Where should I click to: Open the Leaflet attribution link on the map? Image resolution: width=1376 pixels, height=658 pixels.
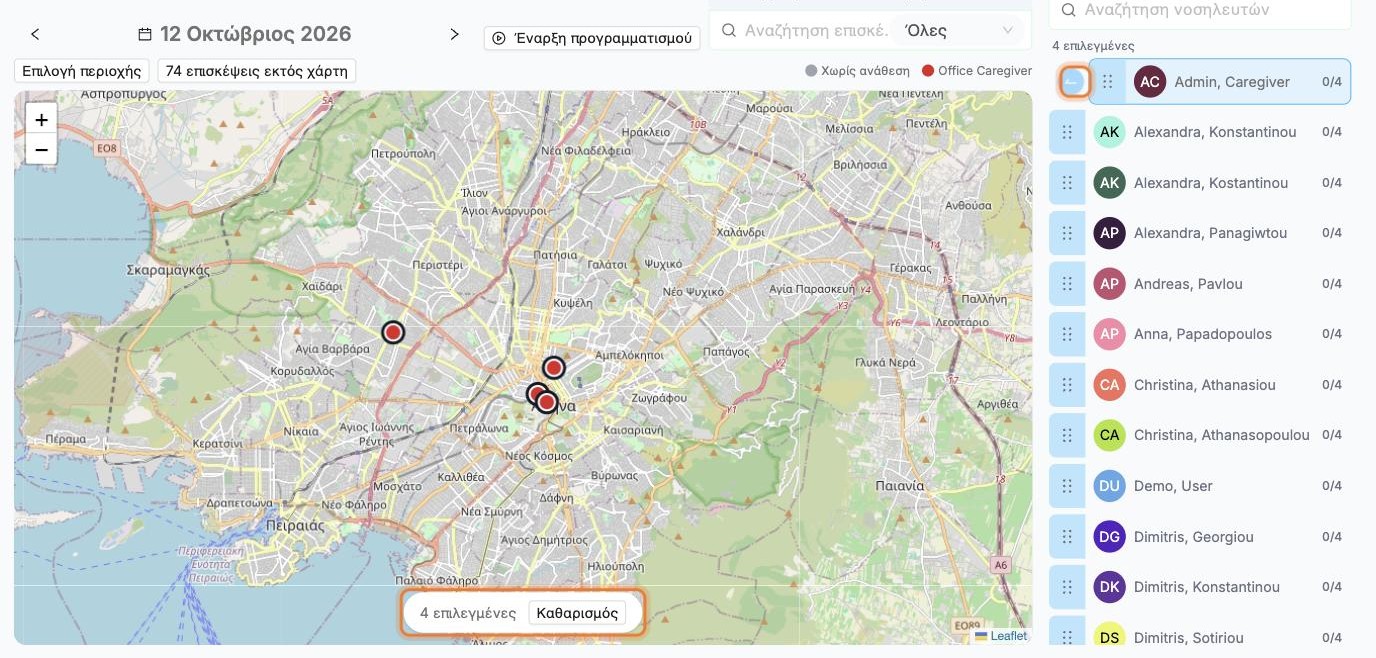[x=1001, y=636]
